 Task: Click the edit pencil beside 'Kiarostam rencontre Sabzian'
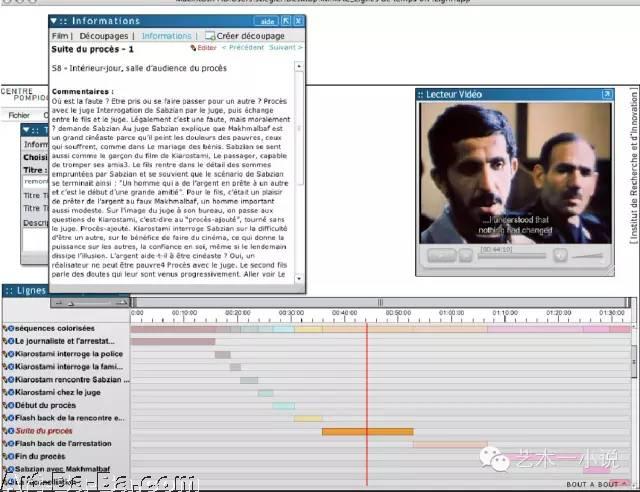point(4,380)
